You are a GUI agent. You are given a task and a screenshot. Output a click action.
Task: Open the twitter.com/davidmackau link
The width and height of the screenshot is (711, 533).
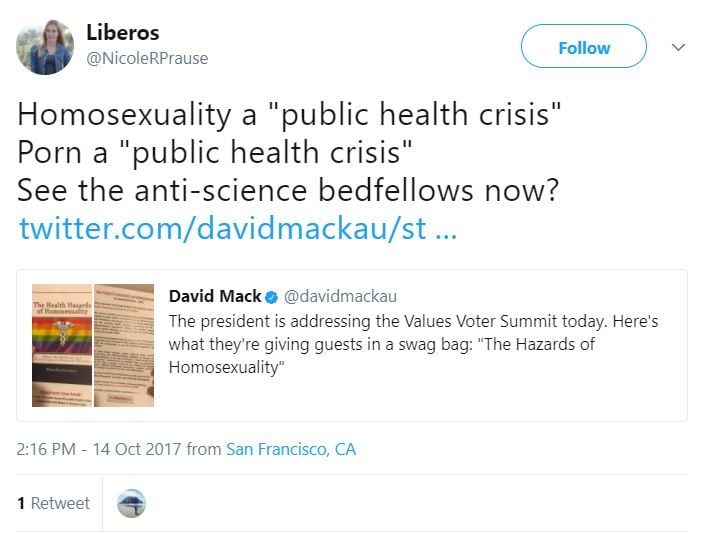coord(238,229)
